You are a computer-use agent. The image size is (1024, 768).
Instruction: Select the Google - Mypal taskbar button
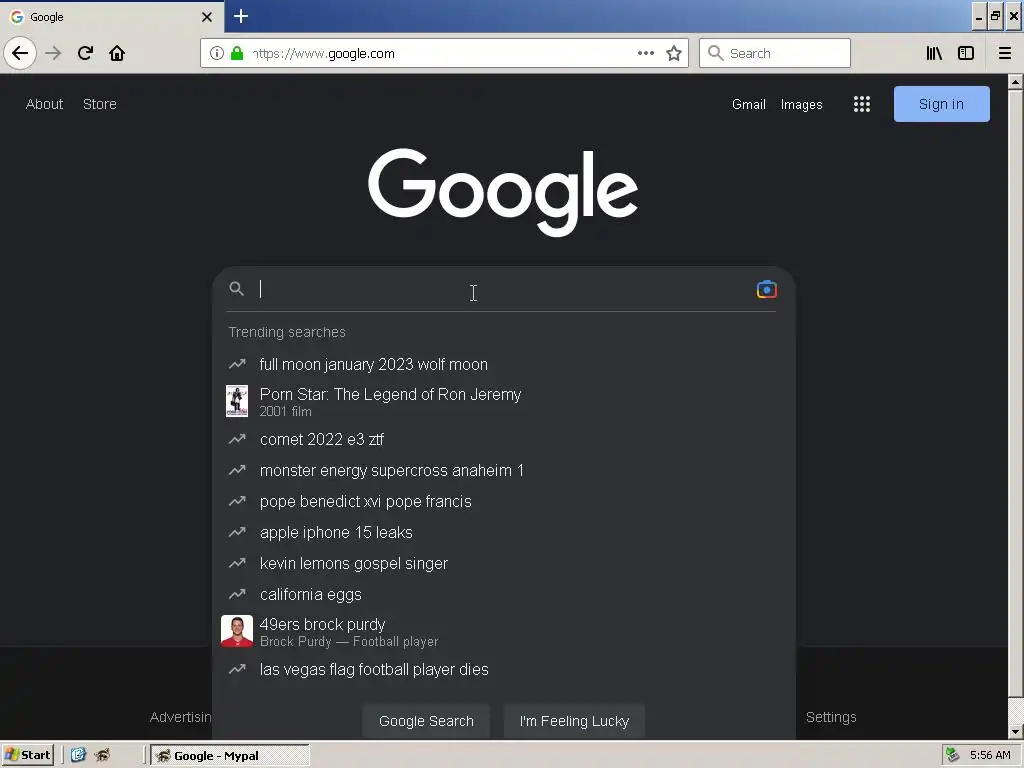point(230,756)
